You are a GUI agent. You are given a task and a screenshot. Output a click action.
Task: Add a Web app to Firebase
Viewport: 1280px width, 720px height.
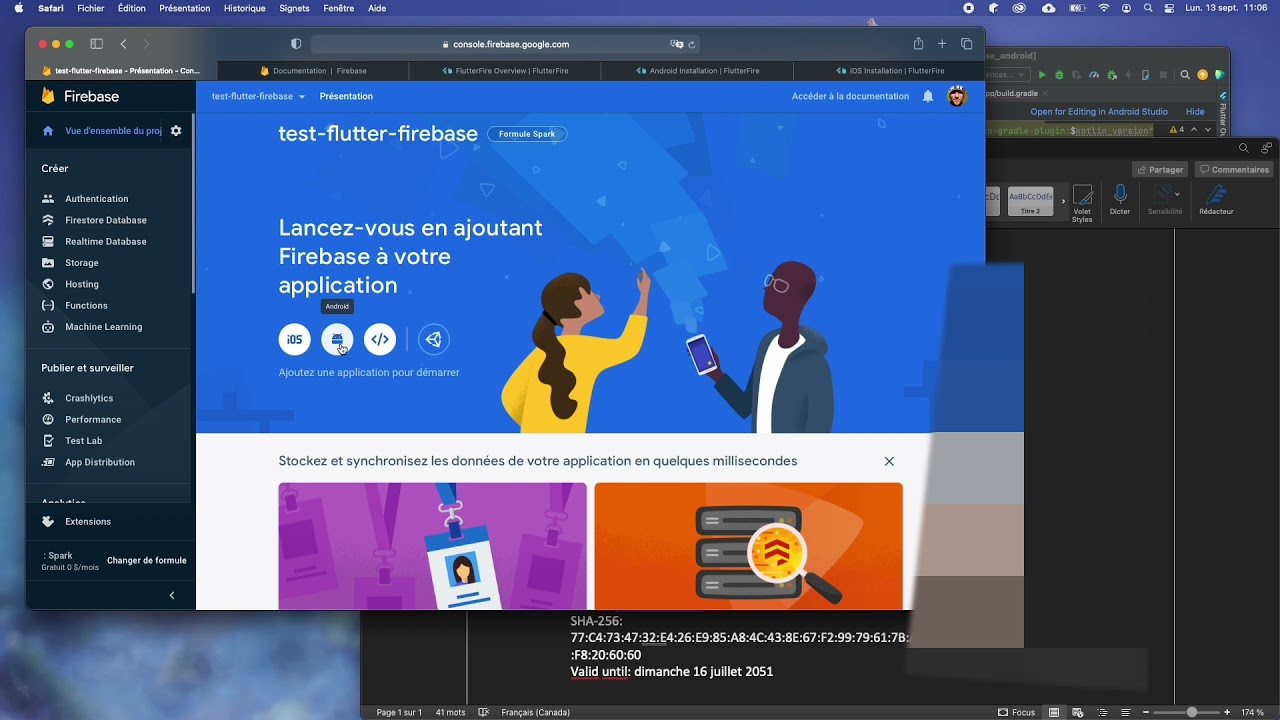point(380,339)
